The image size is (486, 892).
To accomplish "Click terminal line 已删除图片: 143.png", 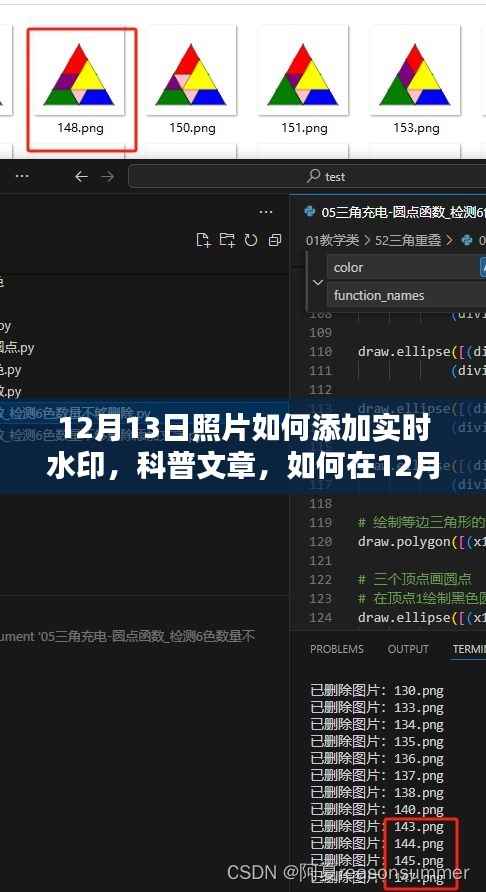I will (x=377, y=827).
